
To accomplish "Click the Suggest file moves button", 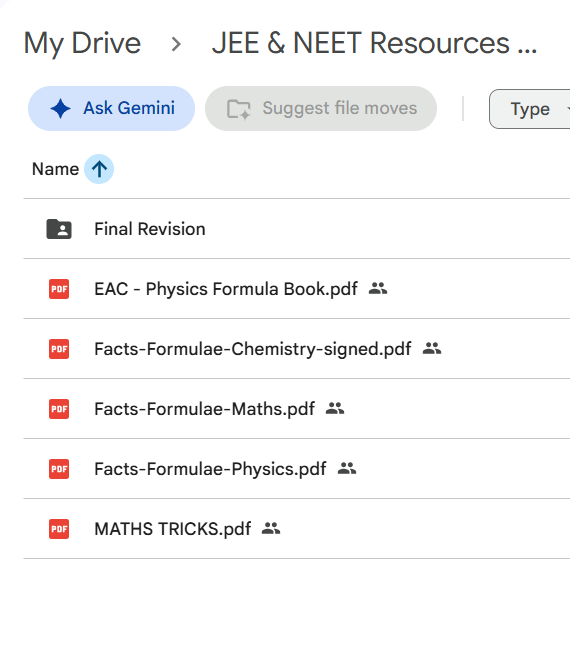I will tap(321, 109).
